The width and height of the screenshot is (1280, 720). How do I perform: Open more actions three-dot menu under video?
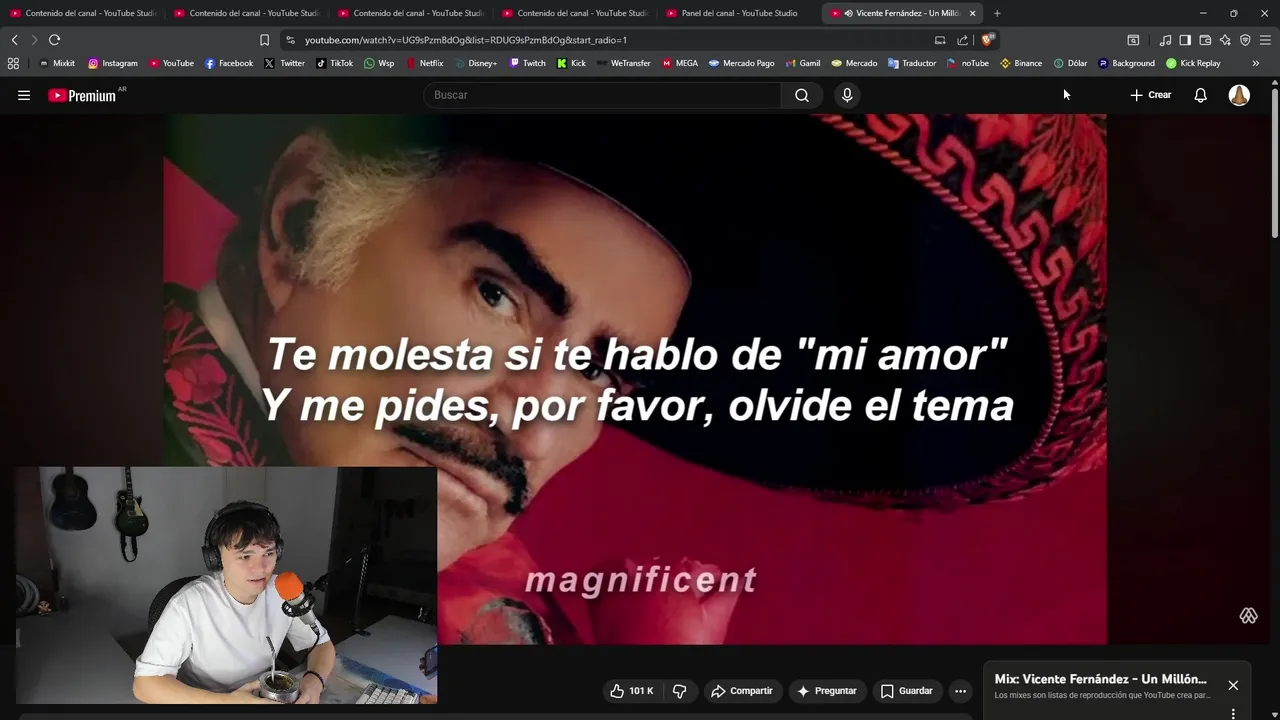[960, 691]
